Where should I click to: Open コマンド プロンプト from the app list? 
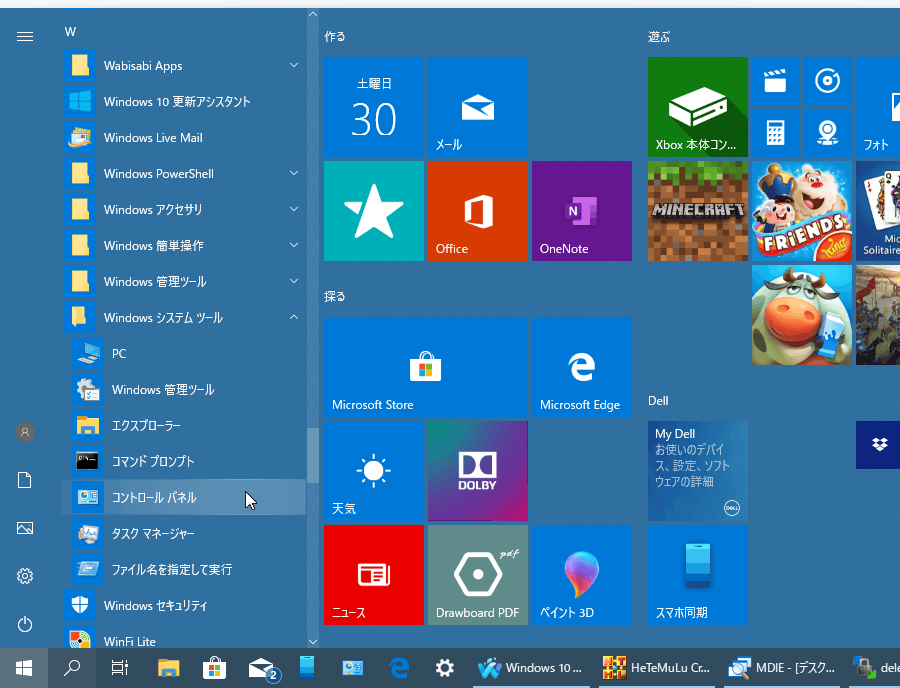click(x=183, y=461)
